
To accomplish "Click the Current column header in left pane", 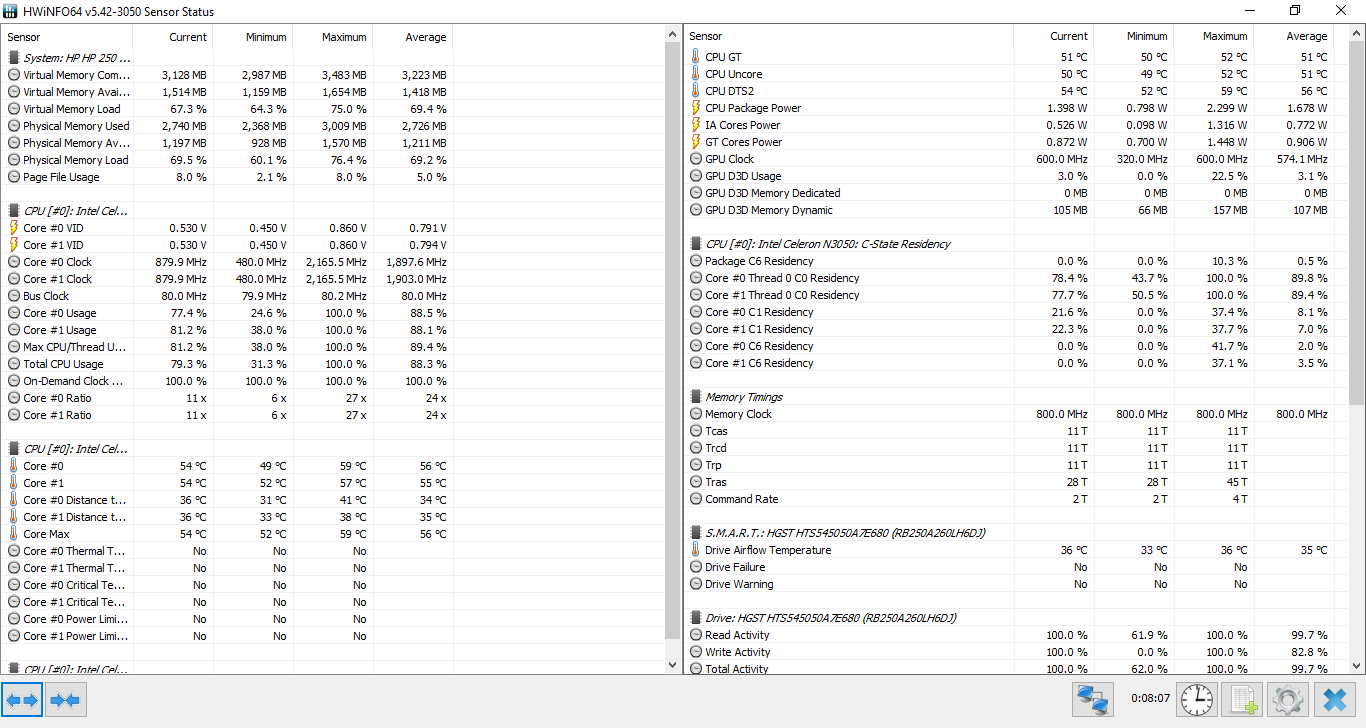I will (x=173, y=37).
